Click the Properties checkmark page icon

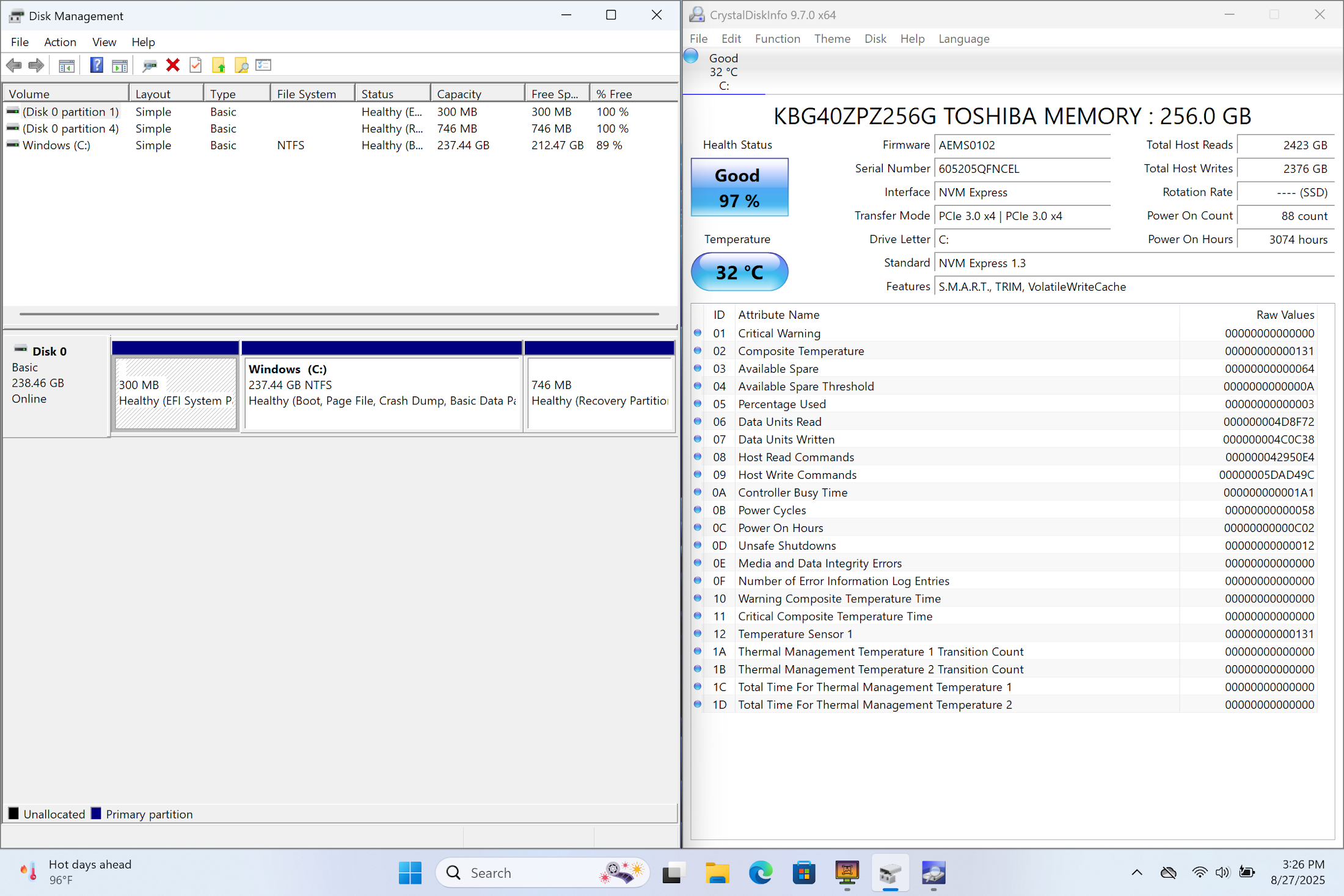tap(195, 65)
